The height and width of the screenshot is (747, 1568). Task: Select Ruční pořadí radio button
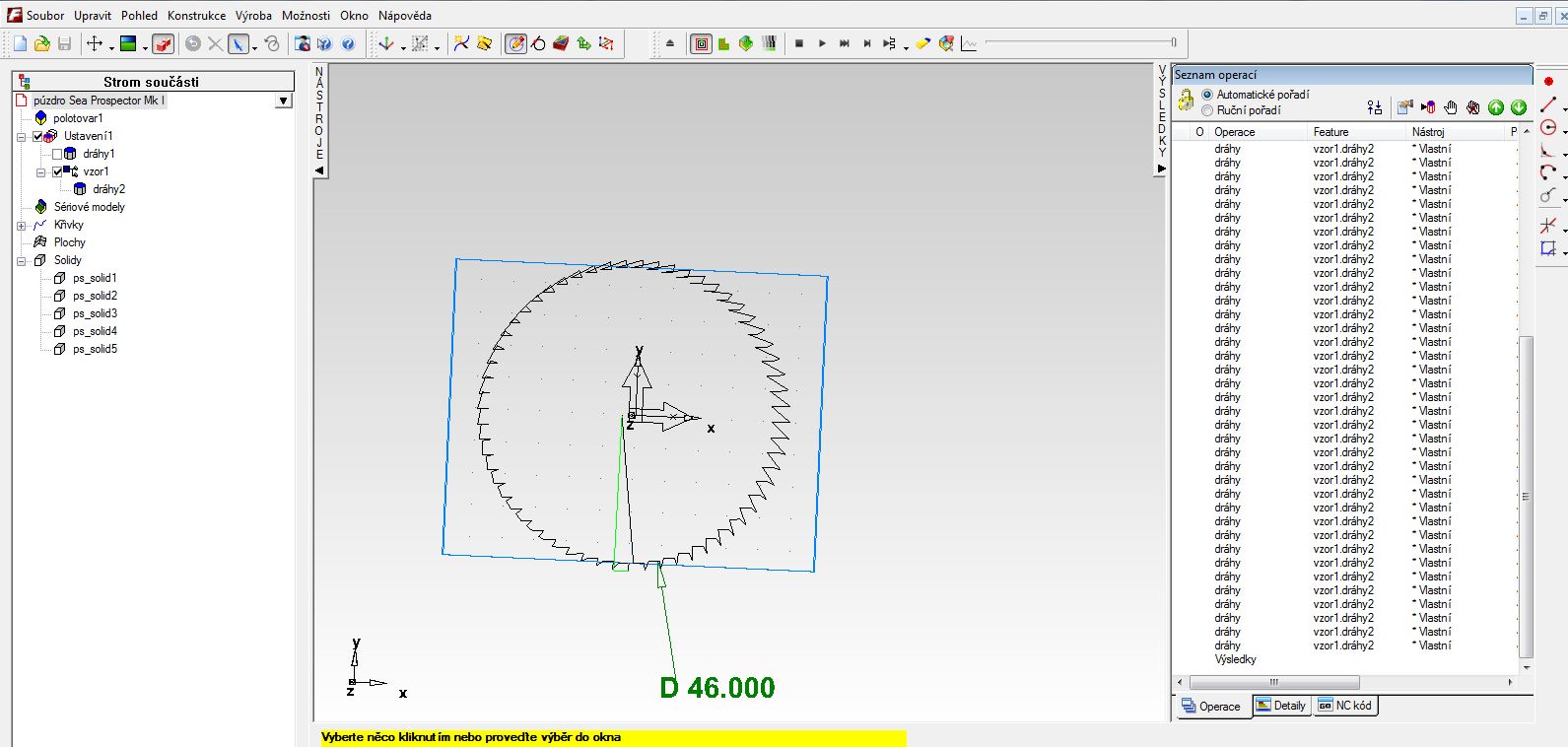click(x=1207, y=110)
